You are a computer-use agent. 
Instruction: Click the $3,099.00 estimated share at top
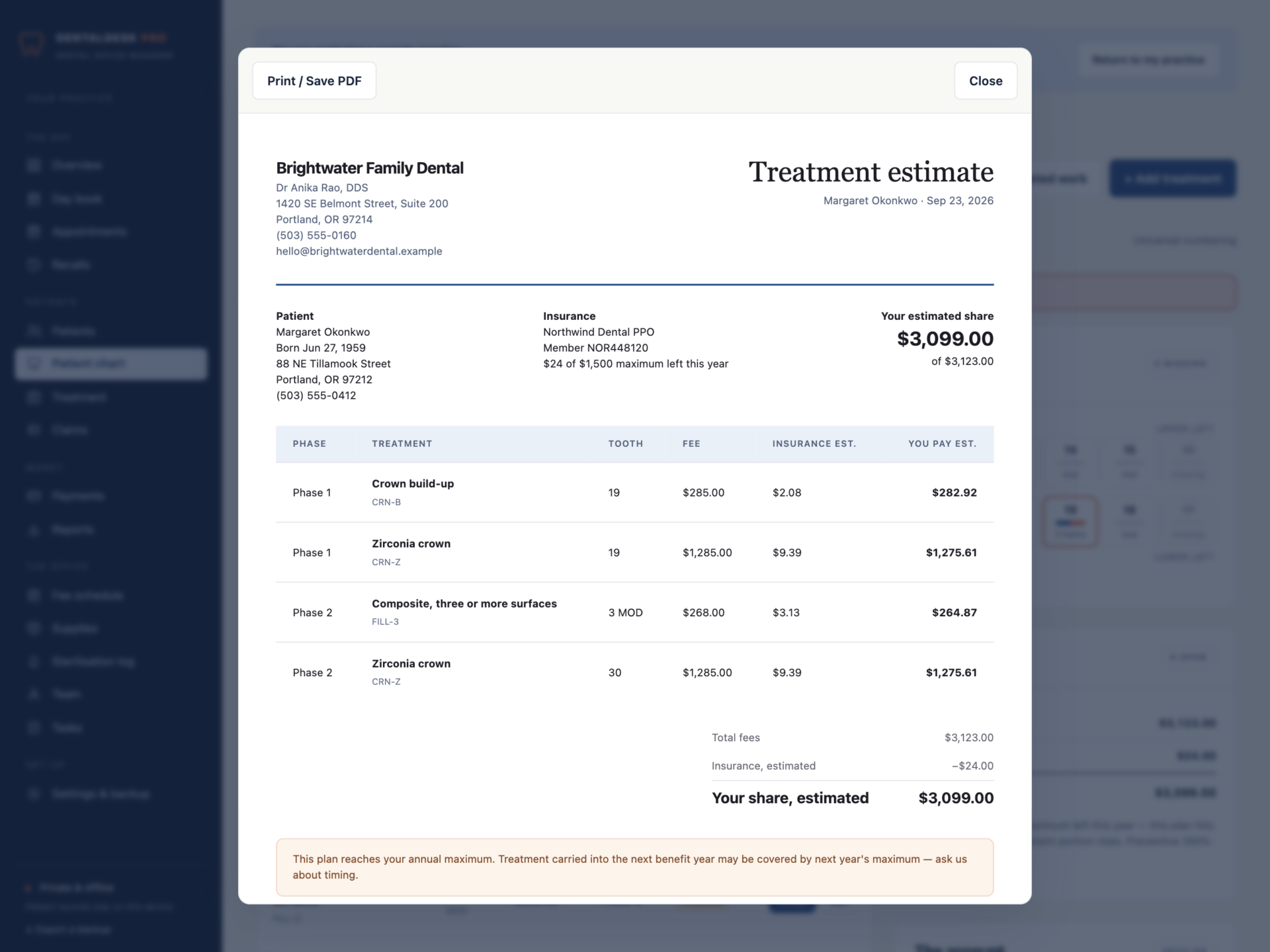point(945,338)
